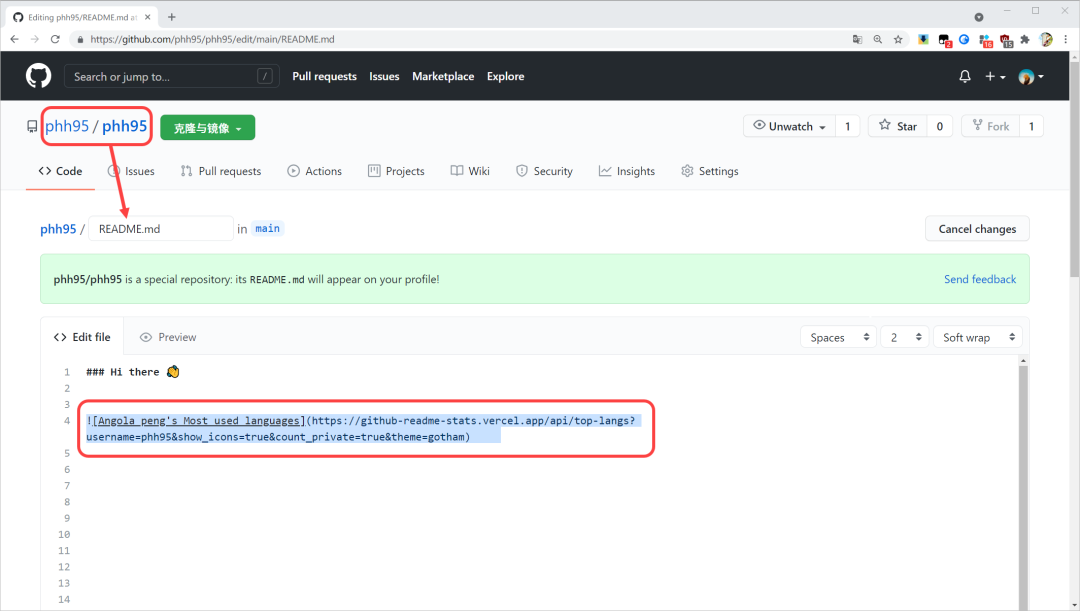Go back in browser history
Screen dimensions: 1080x611
(x=14, y=39)
